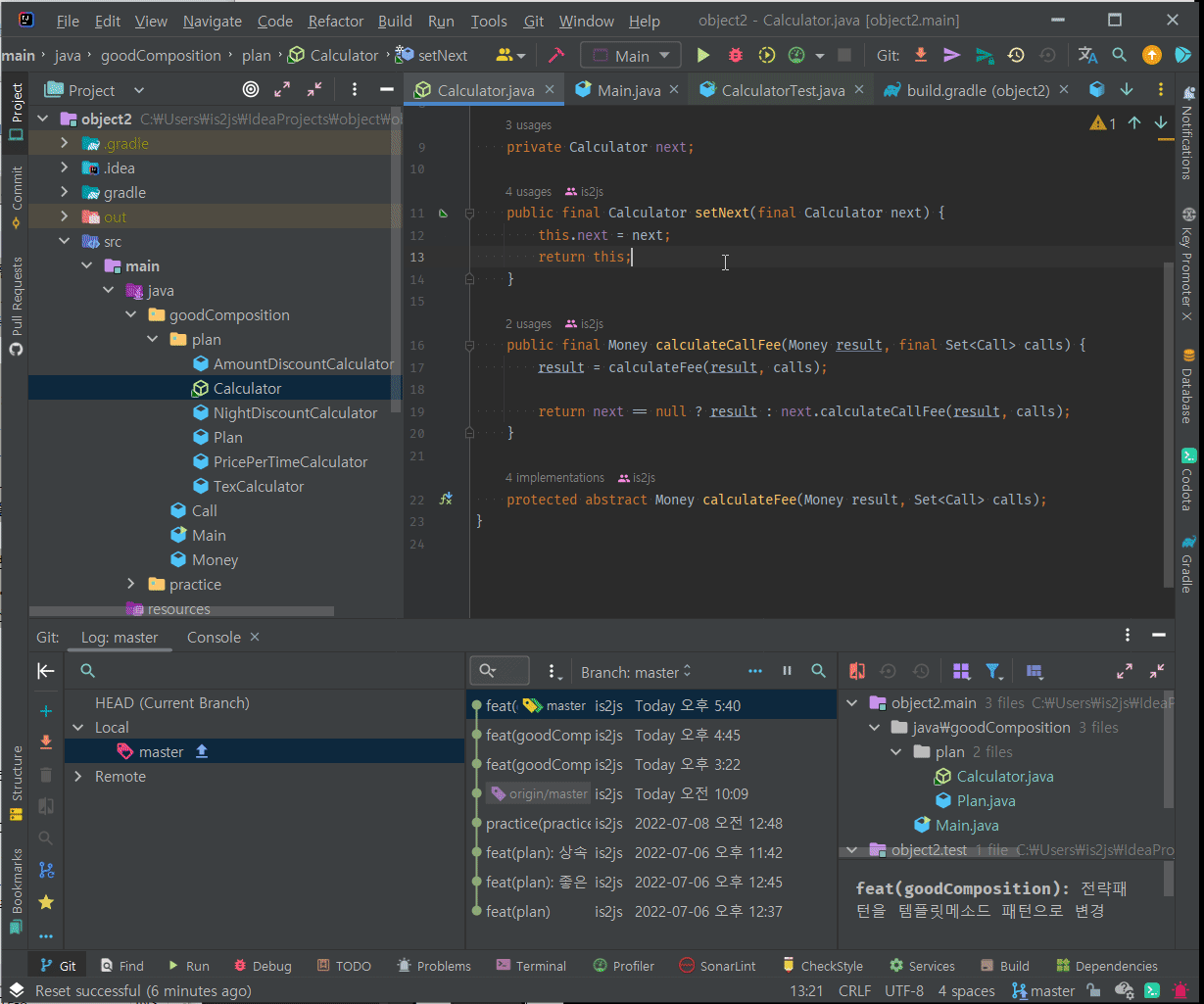This screenshot has width=1204, height=1004.
Task: Open the Refactor menu
Action: (335, 21)
